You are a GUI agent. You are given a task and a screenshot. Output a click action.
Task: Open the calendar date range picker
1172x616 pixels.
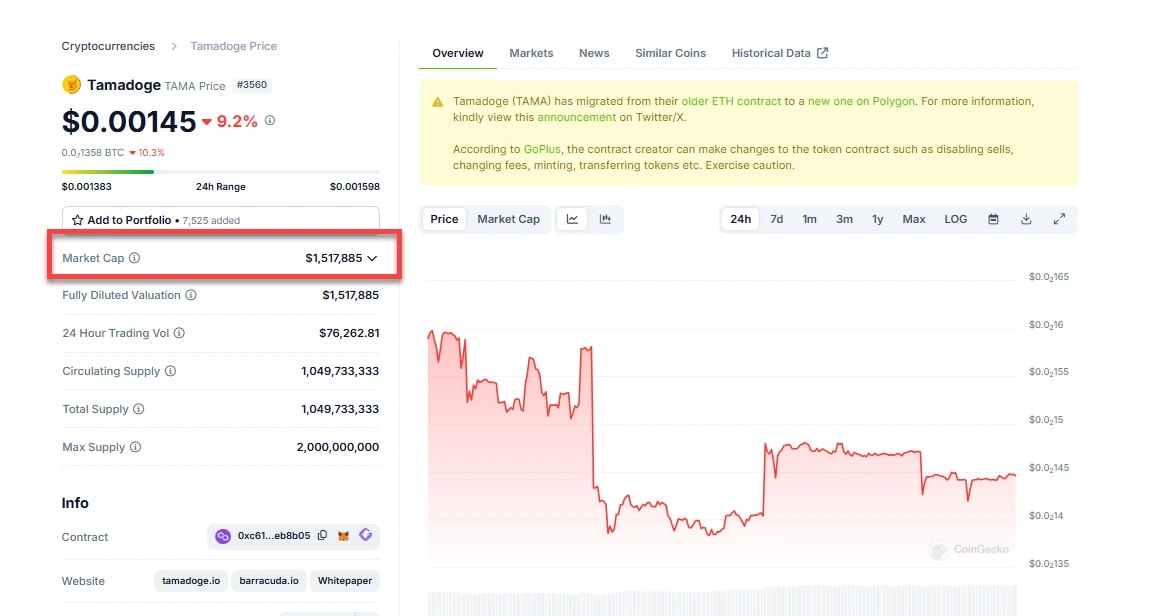(x=993, y=219)
